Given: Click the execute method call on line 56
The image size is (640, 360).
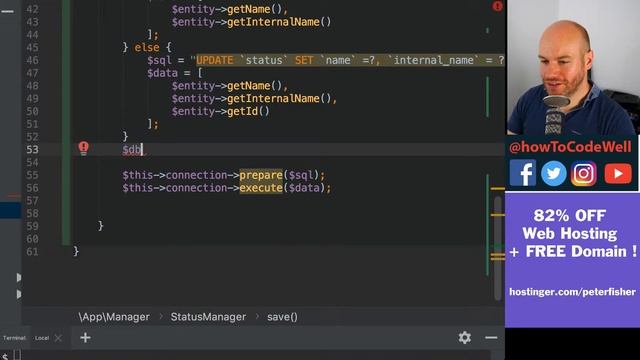Looking at the screenshot, I should coord(261,188).
